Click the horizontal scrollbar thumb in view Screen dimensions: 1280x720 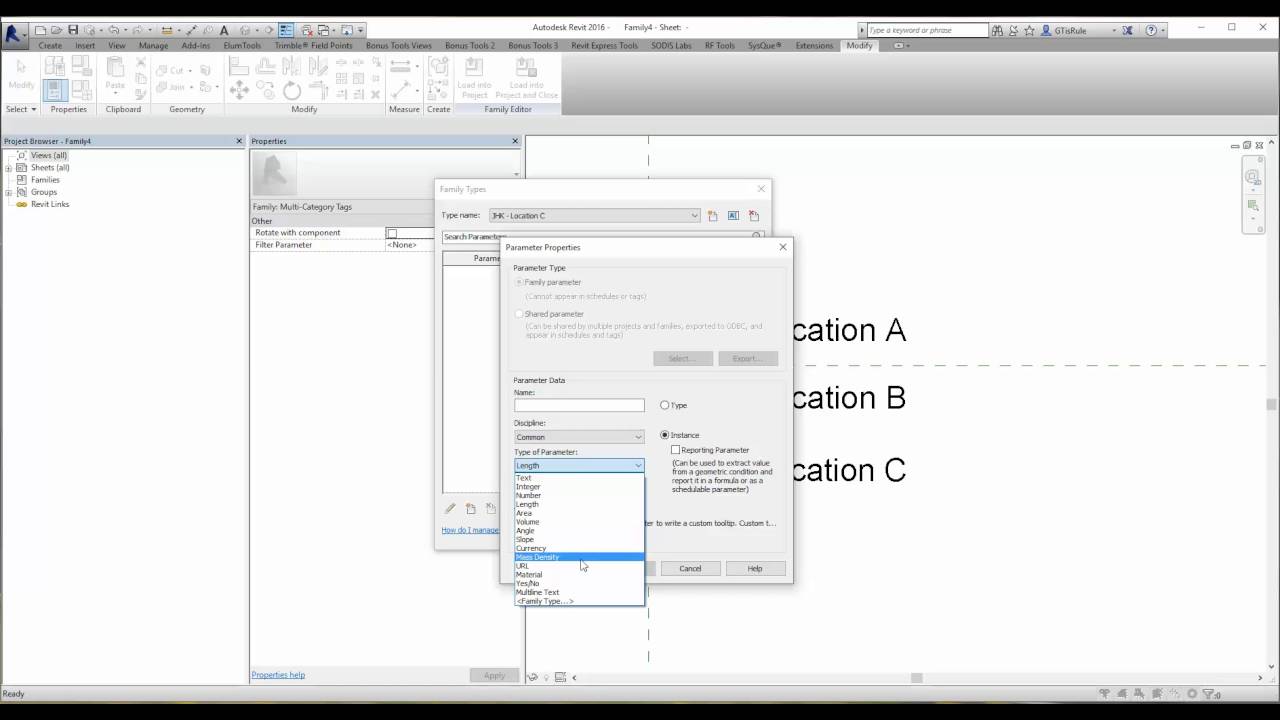pyautogui.click(x=916, y=677)
